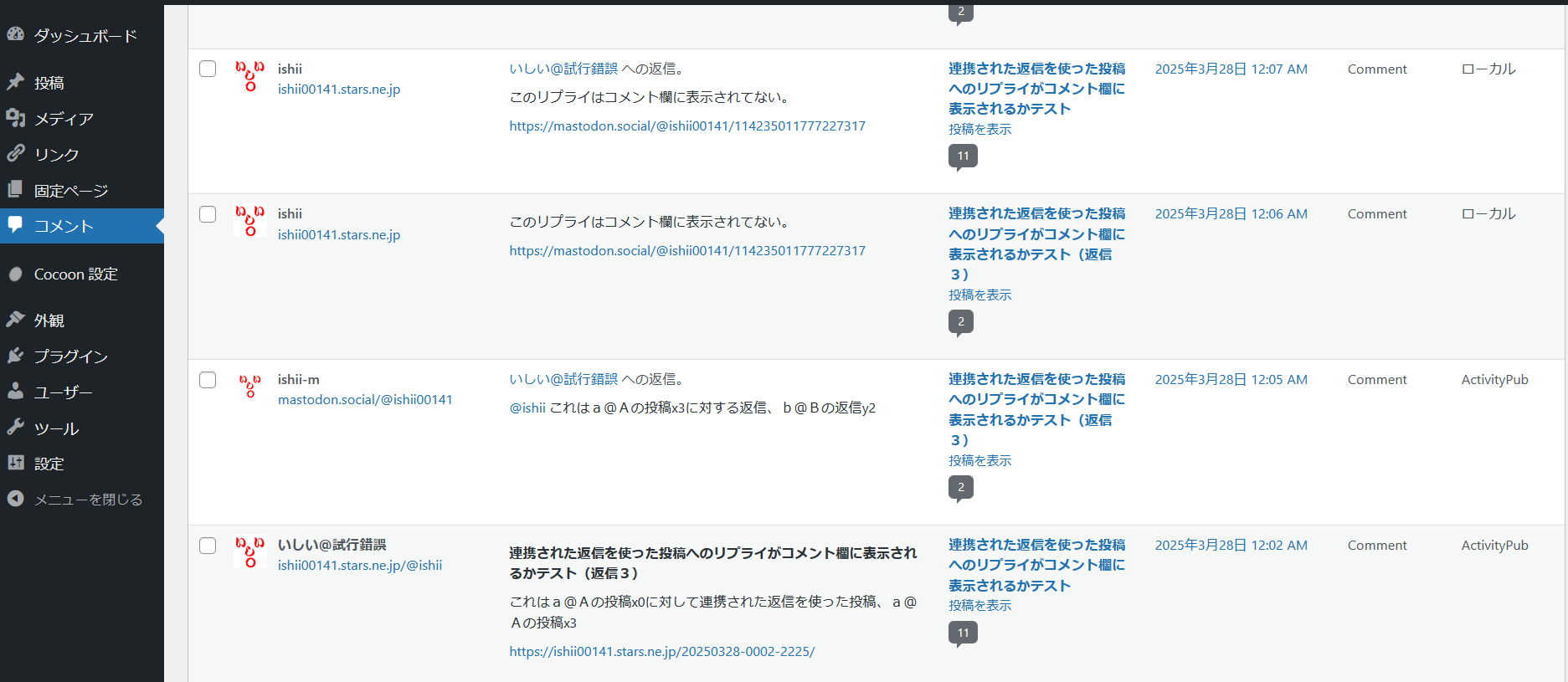Viewport: 1568px width, 682px height.
Task: Open the mastodon.social/@ishii00141 author link
Action: [365, 400]
